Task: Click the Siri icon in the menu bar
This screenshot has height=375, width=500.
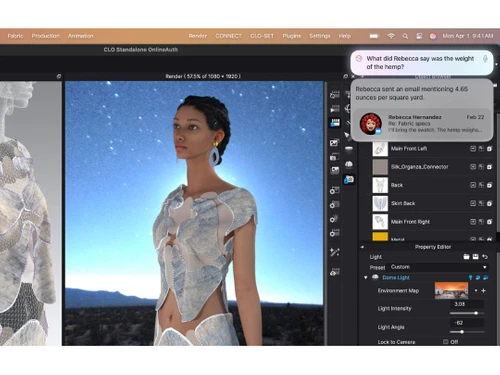Action: click(433, 36)
